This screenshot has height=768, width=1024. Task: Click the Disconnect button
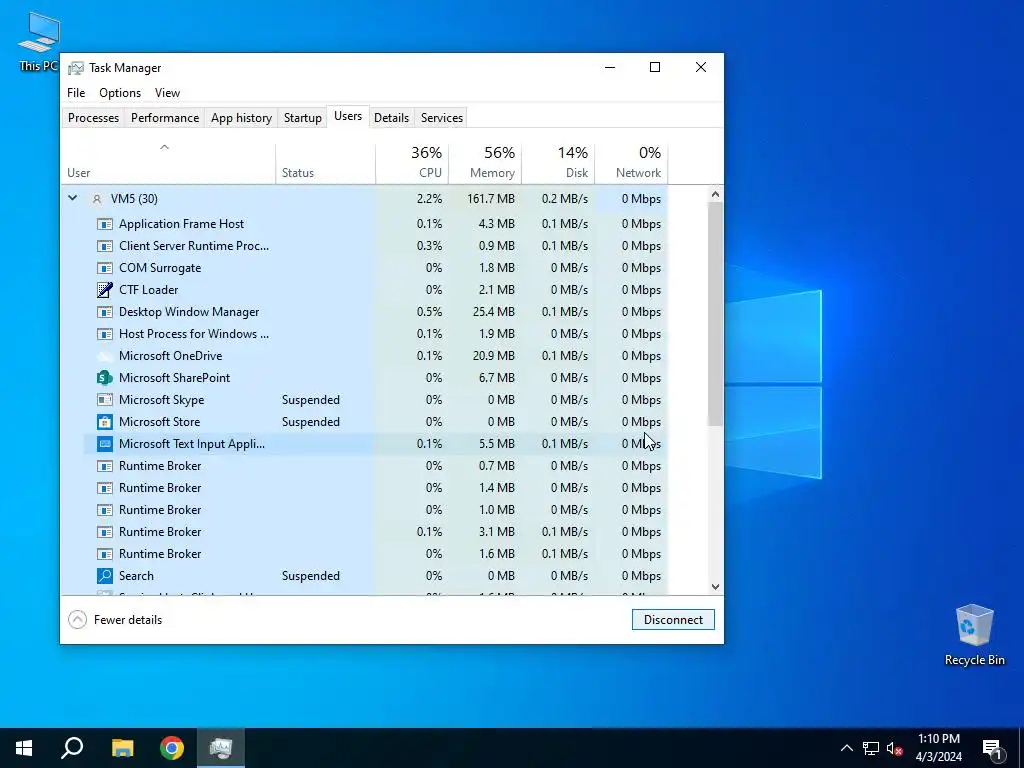[673, 620]
